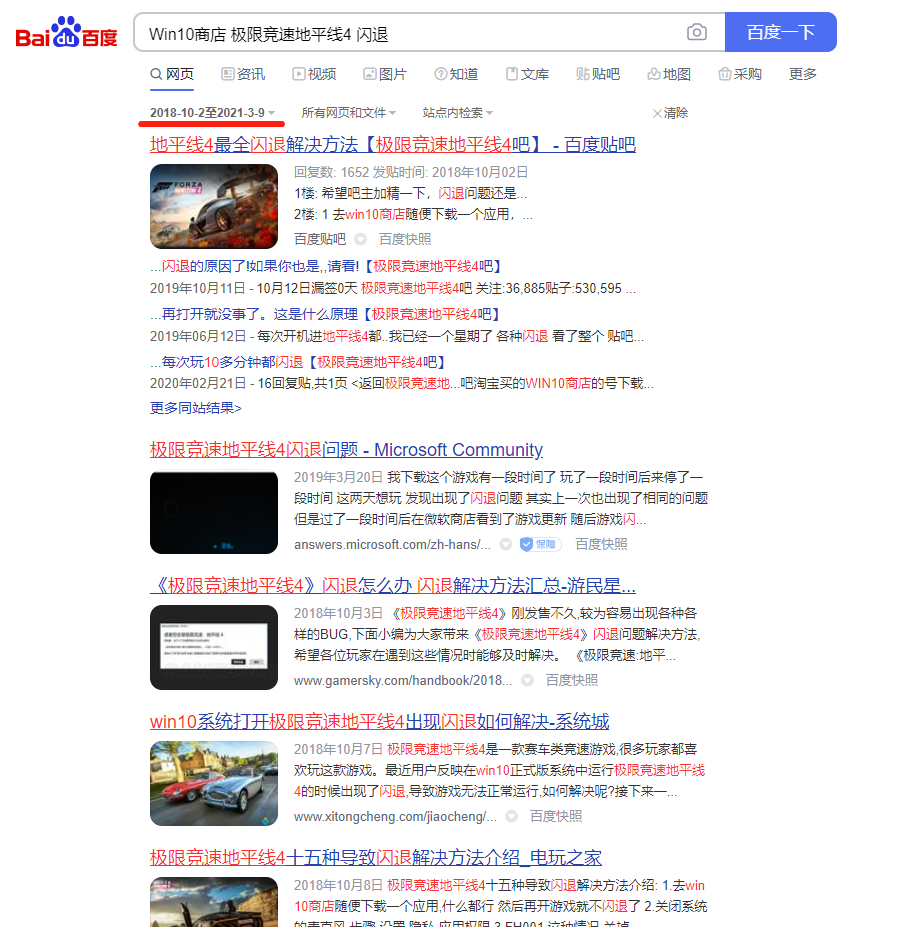904x927 pixels.
Task: Open camera image search icon
Action: [696, 32]
